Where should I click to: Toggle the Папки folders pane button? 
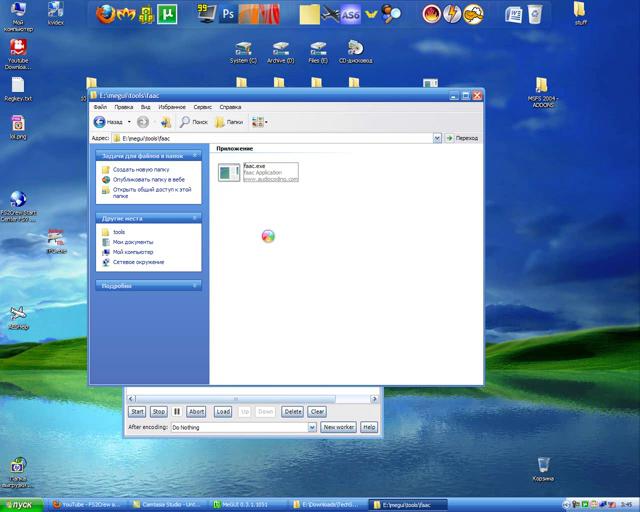[x=229, y=122]
